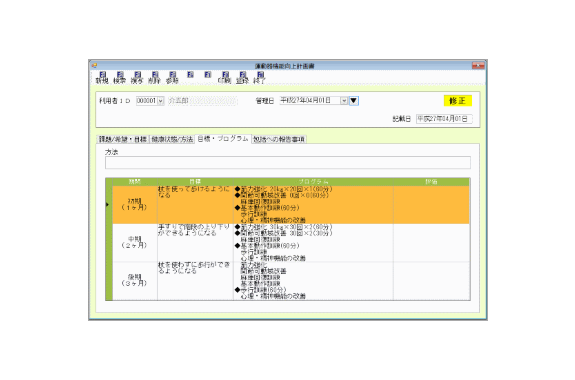
Task: Click the F1 新規 (New) toolbar icon
Action: click(x=102, y=77)
